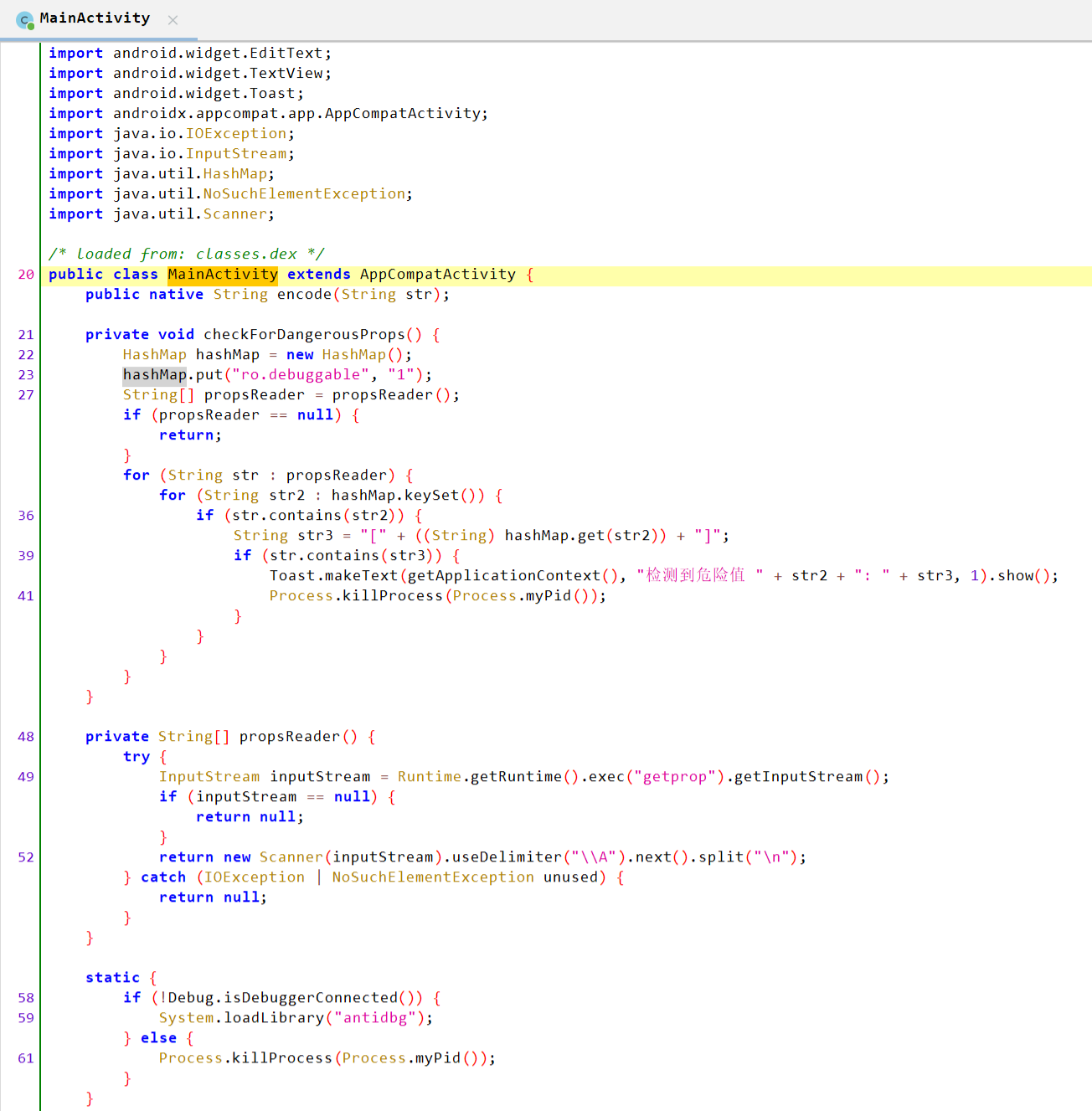Select the MainActivity editor tab

click(95, 18)
